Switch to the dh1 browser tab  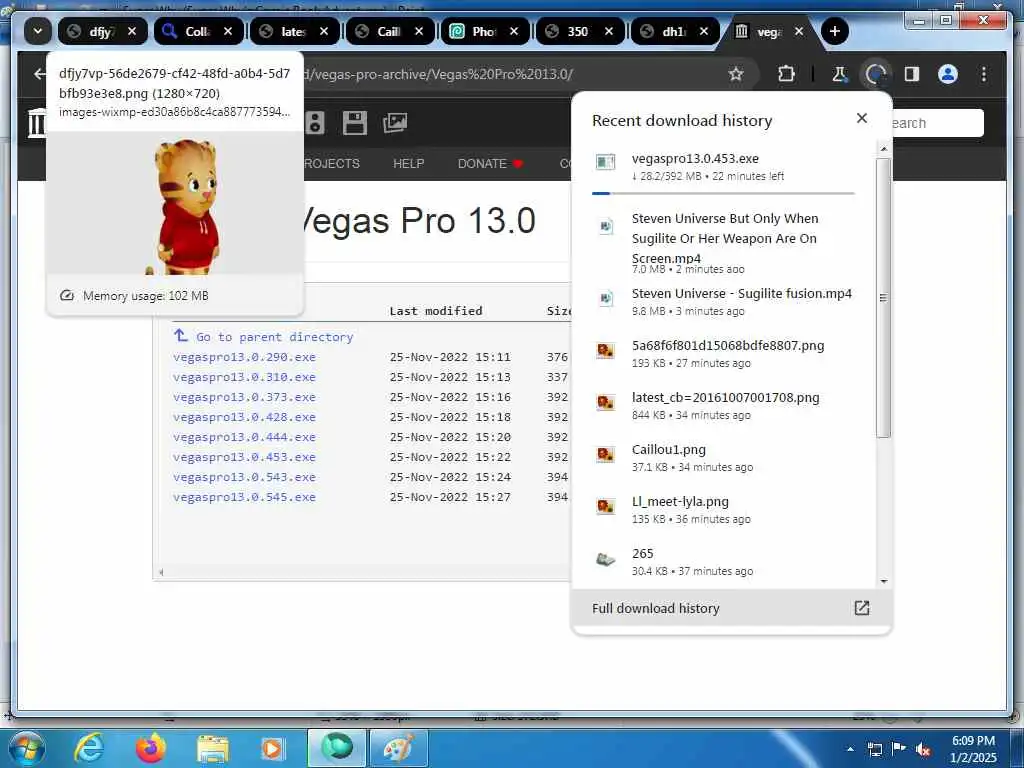click(676, 31)
